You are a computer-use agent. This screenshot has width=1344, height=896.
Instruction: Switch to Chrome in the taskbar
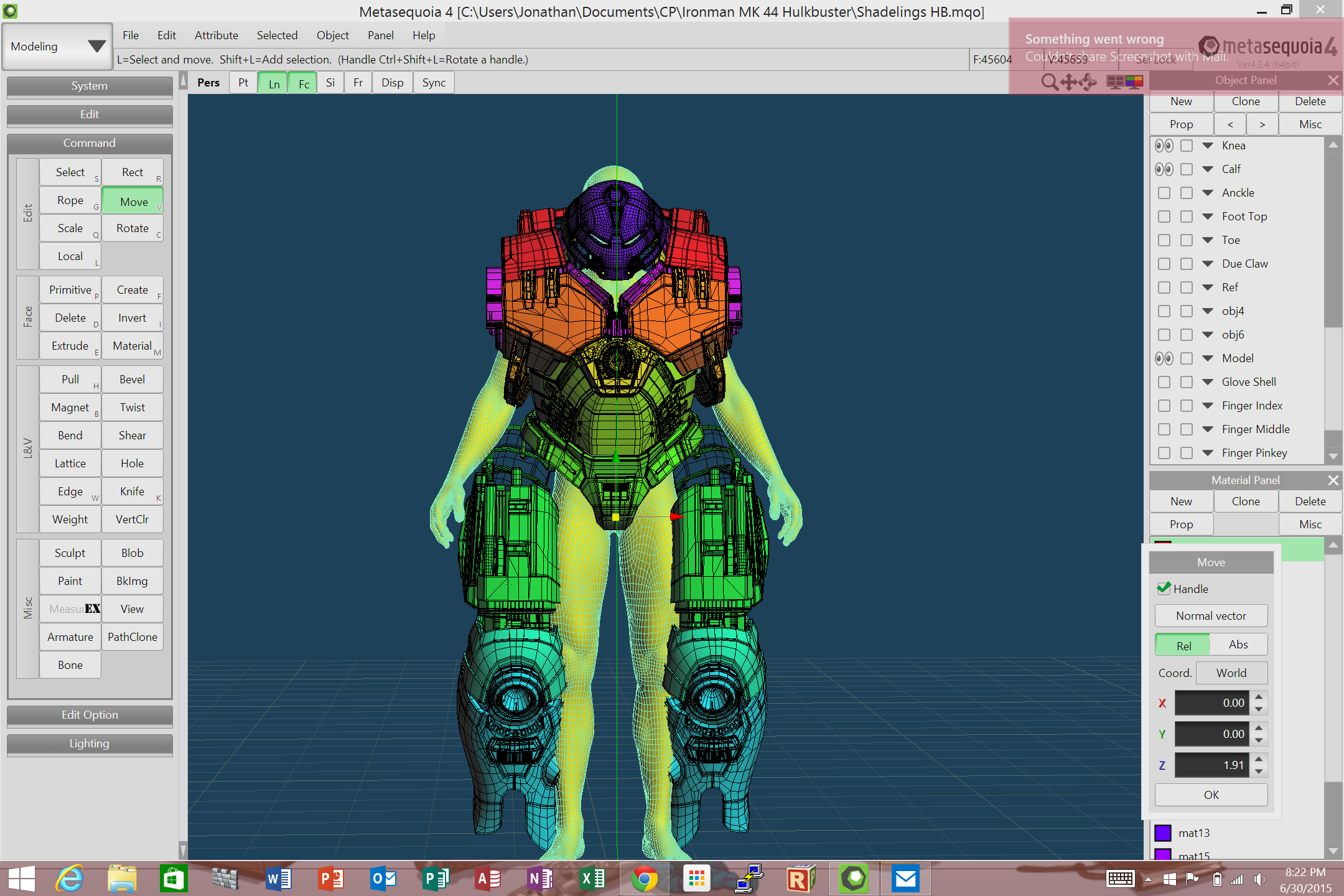(645, 879)
